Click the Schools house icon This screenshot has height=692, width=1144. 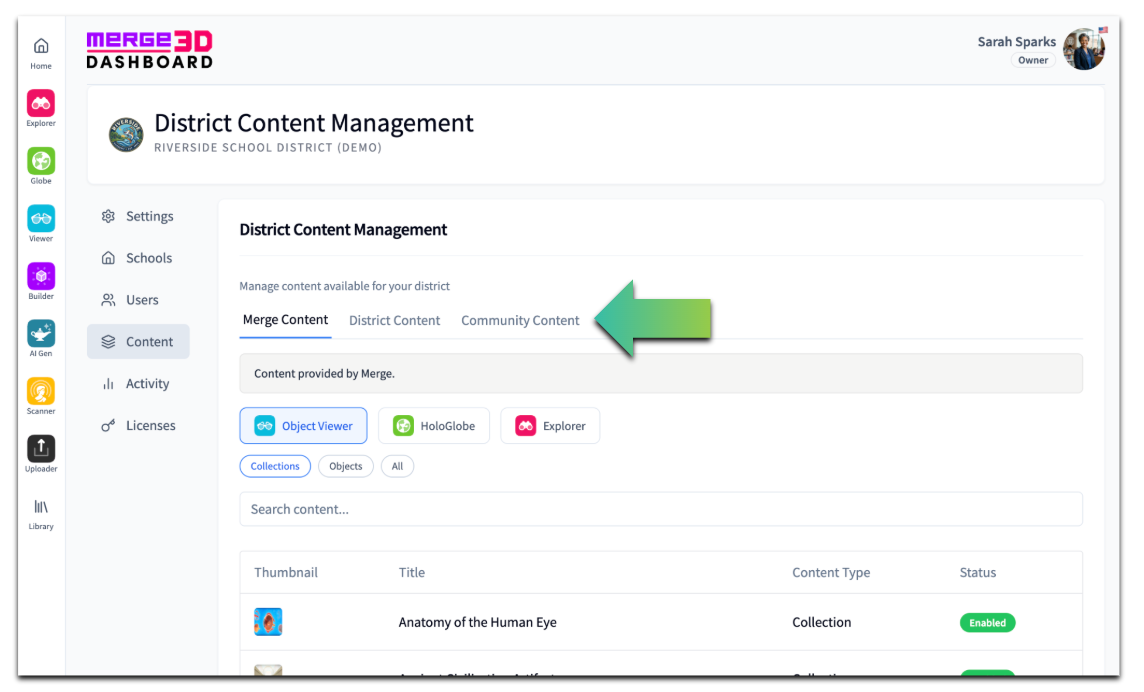[108, 258]
